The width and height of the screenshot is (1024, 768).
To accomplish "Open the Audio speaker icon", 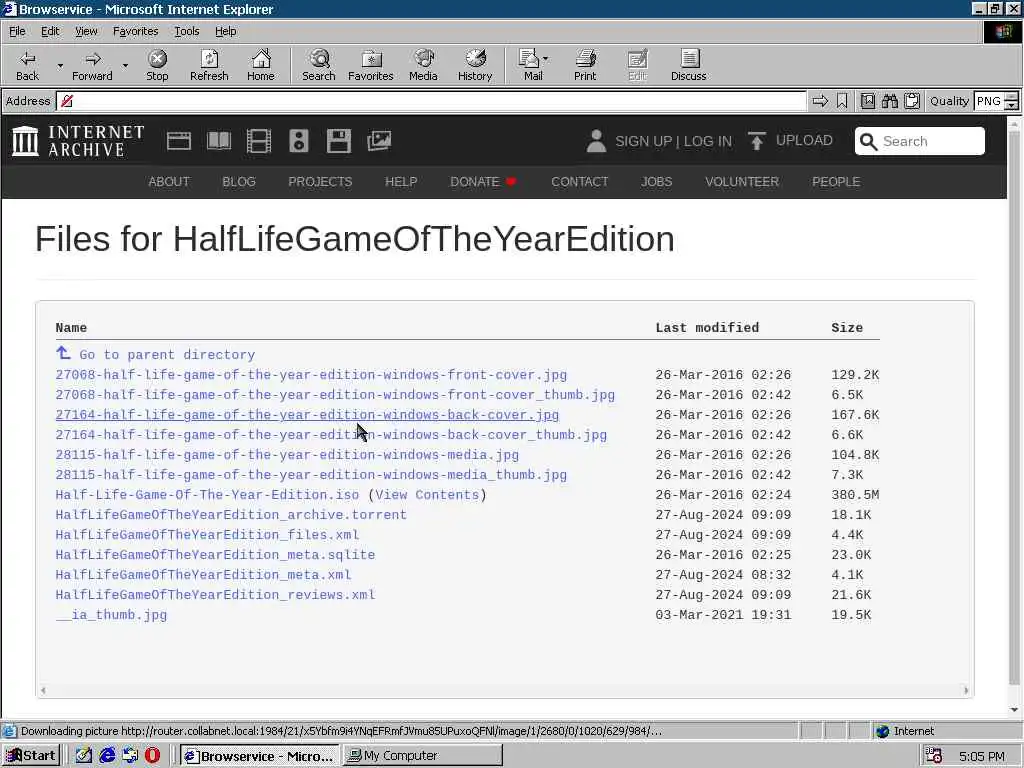I will (298, 141).
